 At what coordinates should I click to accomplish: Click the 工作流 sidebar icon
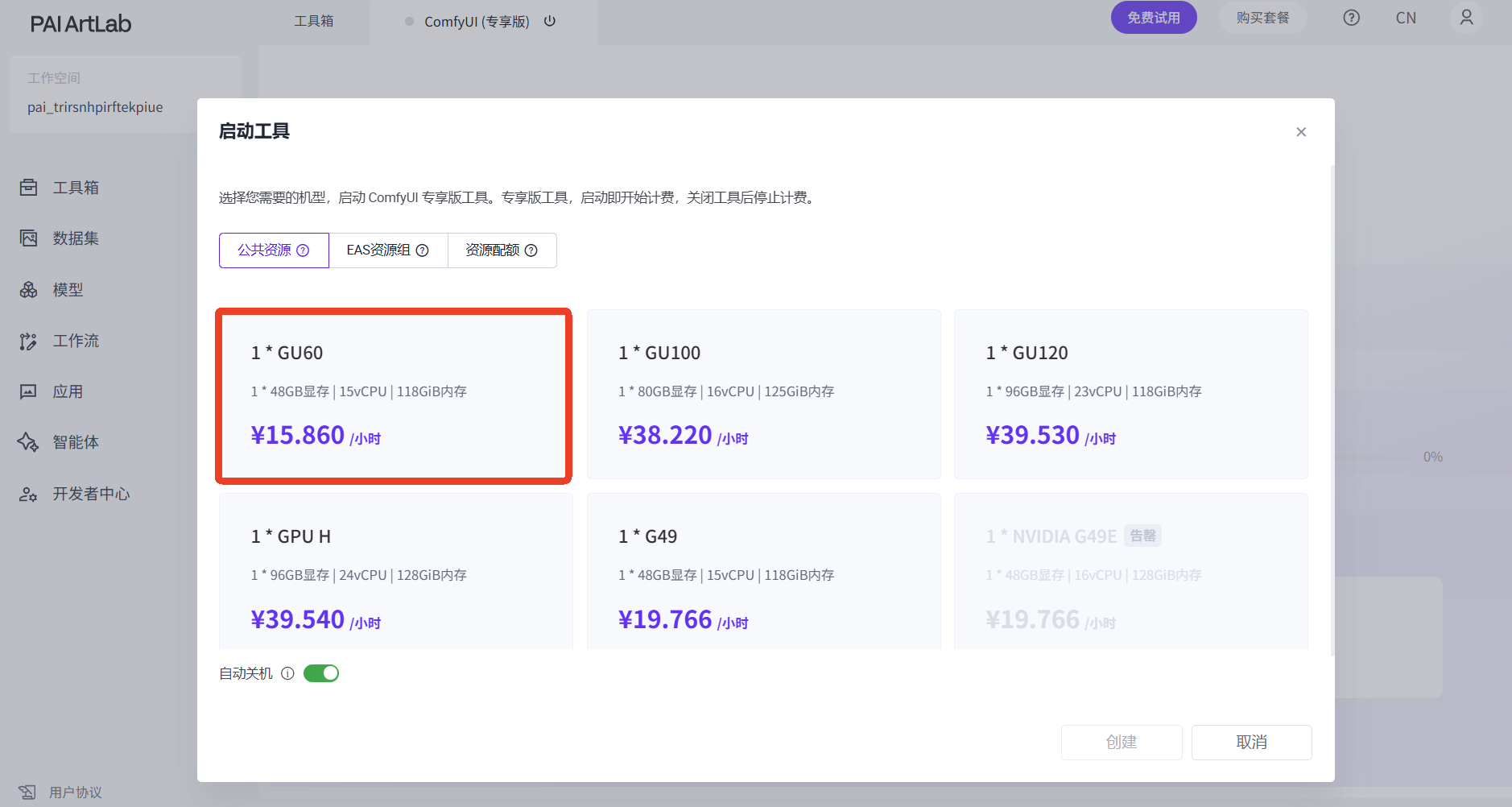[29, 341]
